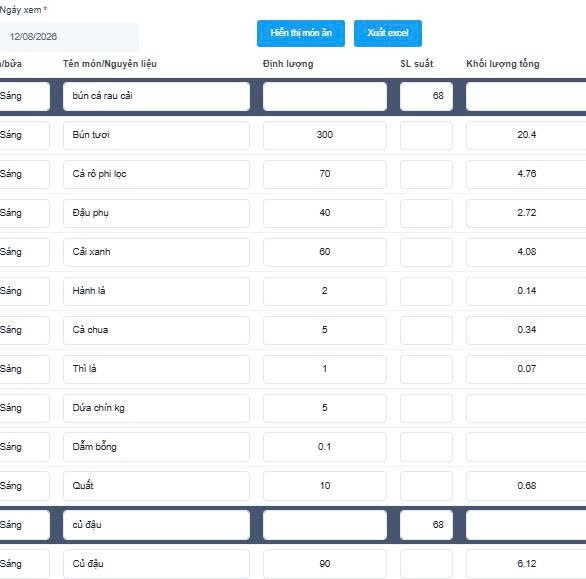Select the 'Tên món/Nguyên liệu' column header
The image size is (586, 579).
pyautogui.click(x=110, y=64)
